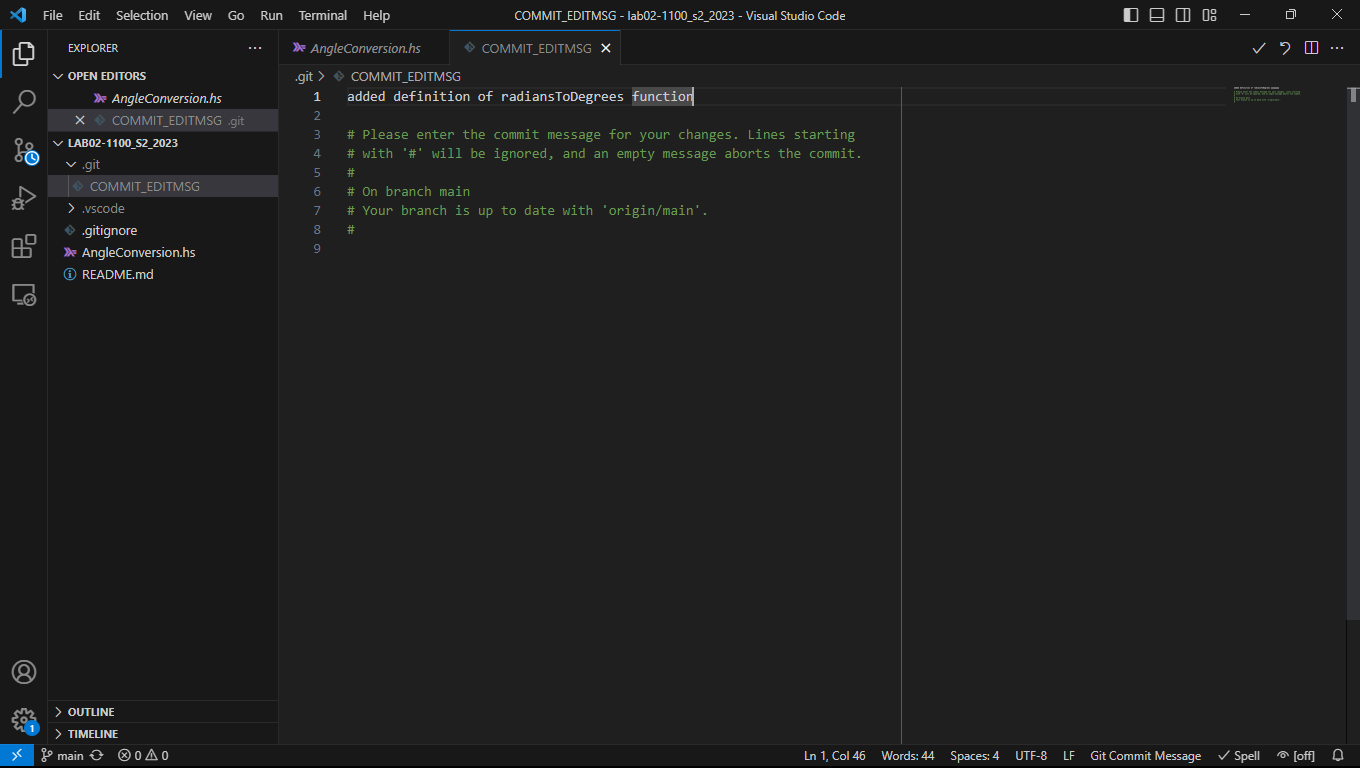Image resolution: width=1360 pixels, height=768 pixels.
Task: Close the COMMIT_EDITMSG tab
Action: (606, 48)
